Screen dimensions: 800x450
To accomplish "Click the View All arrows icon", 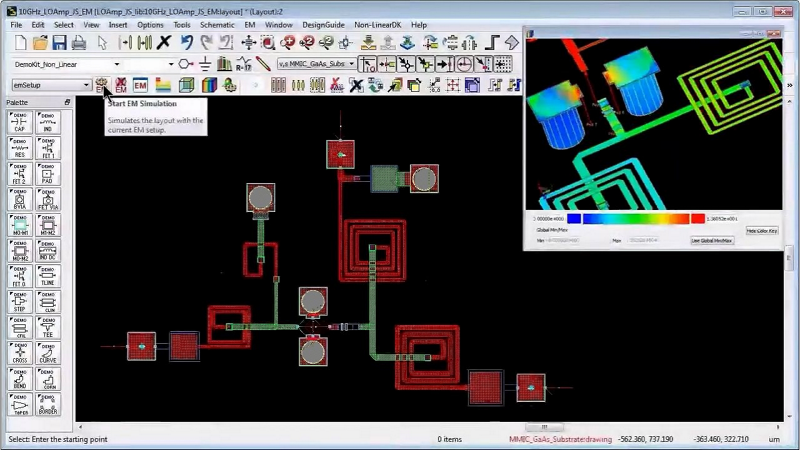I will (x=248, y=43).
